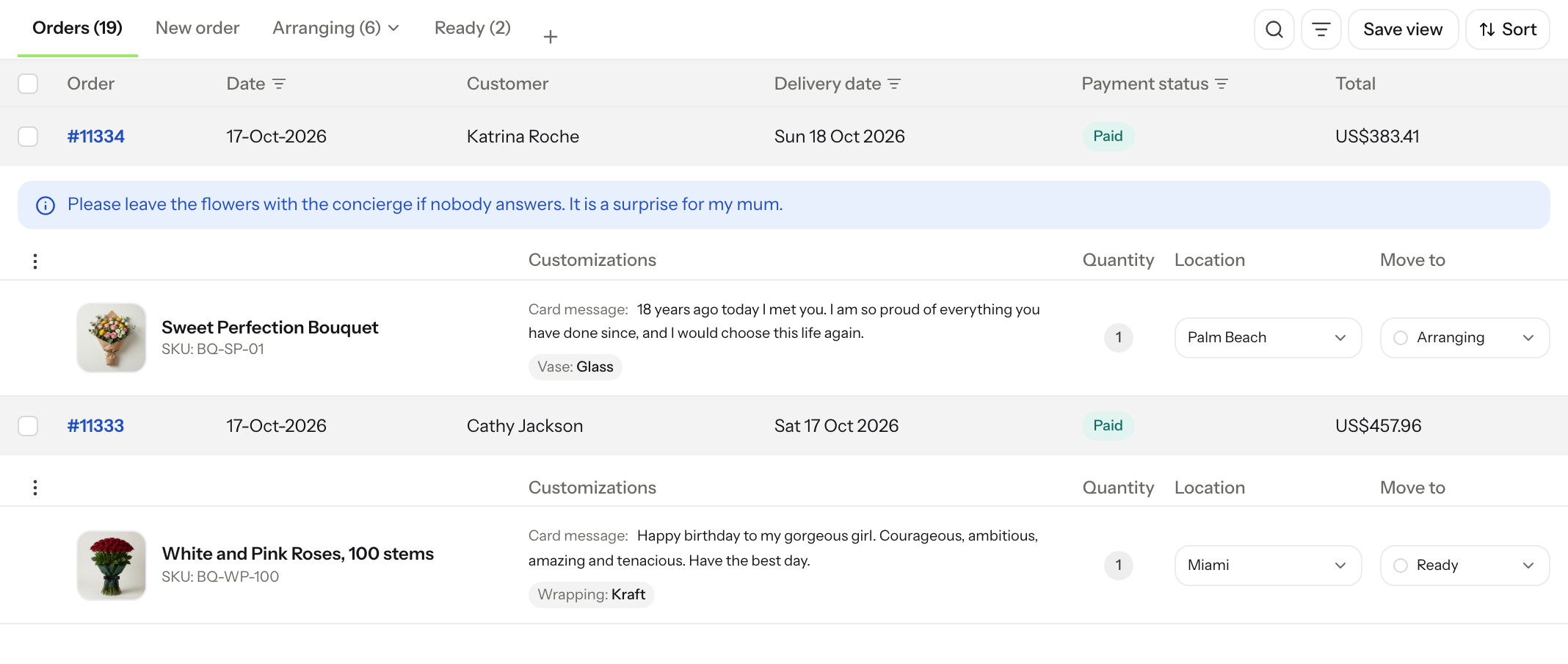The image size is (1568, 664).
Task: Open the three-dot menu for order #11333 items
Action: point(35,488)
